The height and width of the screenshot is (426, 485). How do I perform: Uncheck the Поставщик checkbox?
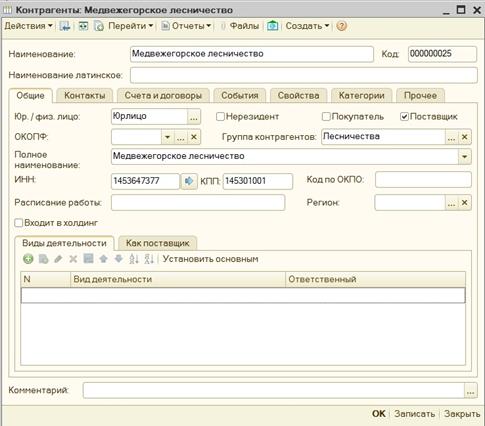404,116
